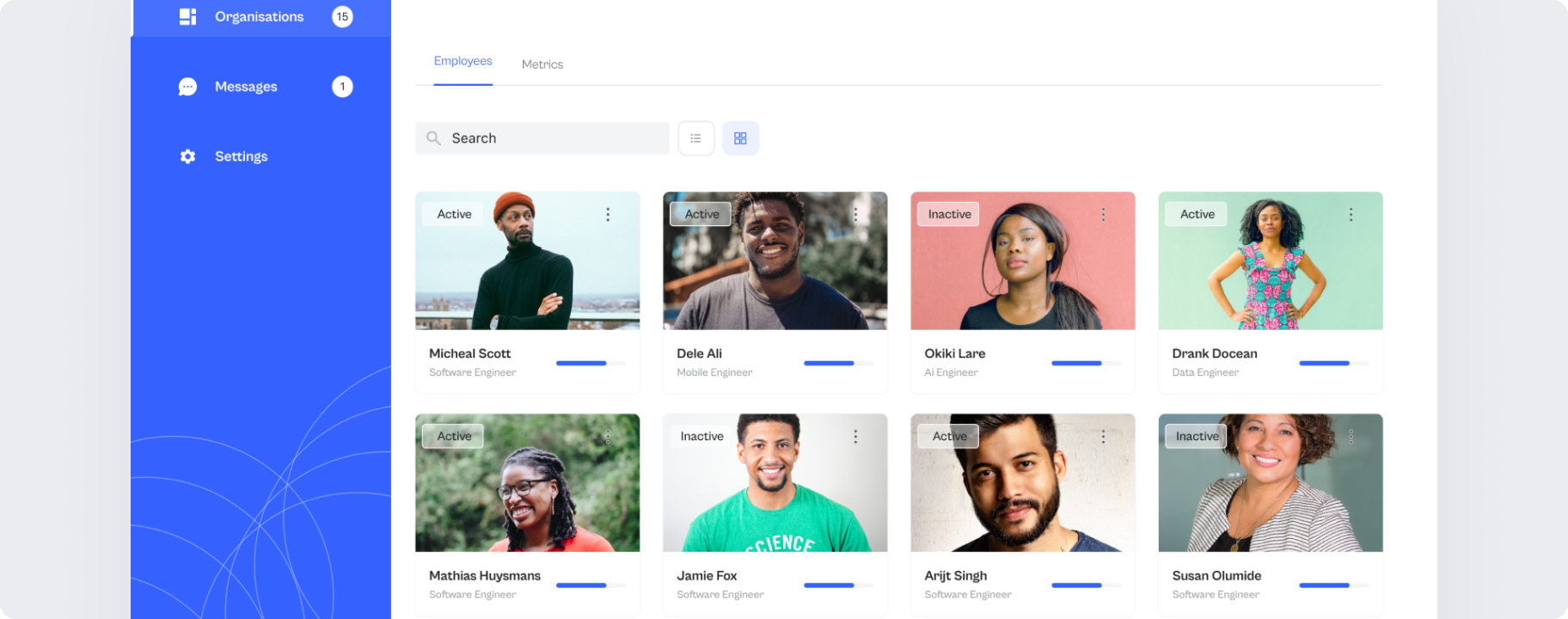The width and height of the screenshot is (1568, 619).
Task: Switch to list view layout
Action: point(696,138)
